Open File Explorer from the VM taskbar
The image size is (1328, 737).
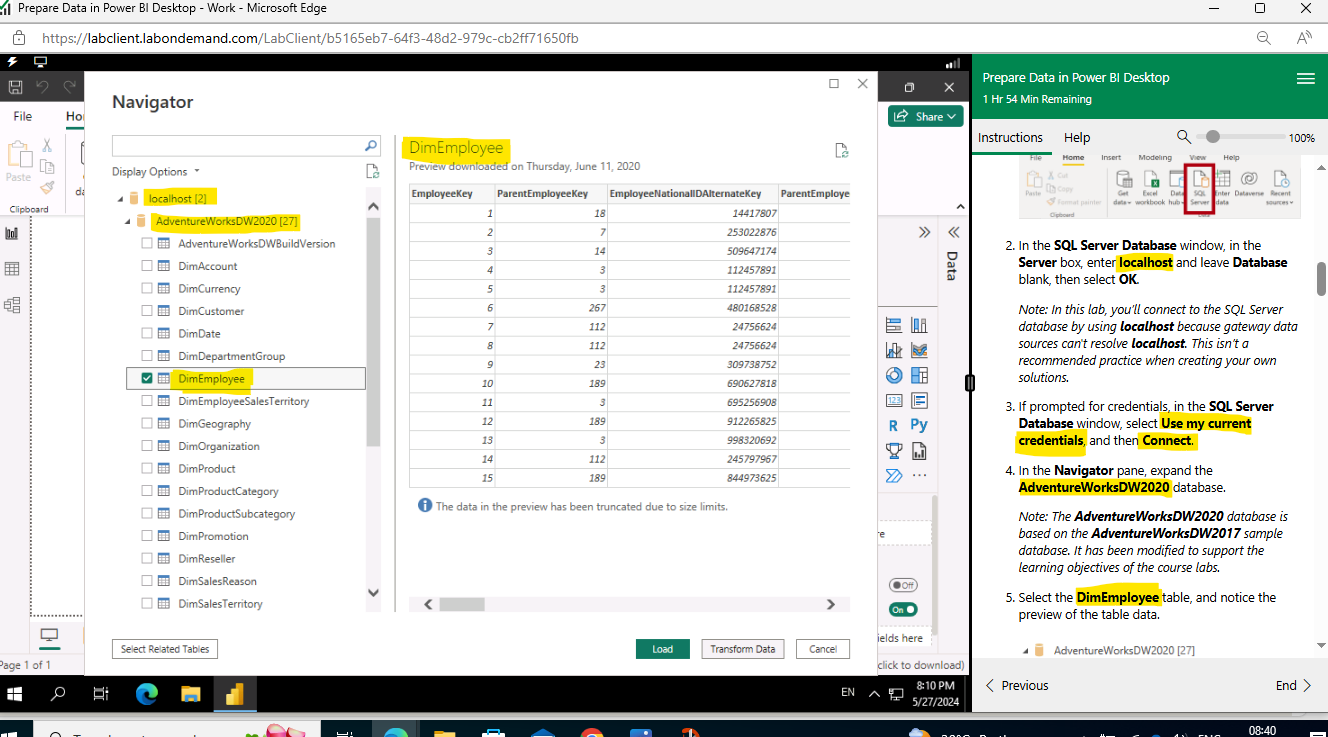[190, 693]
